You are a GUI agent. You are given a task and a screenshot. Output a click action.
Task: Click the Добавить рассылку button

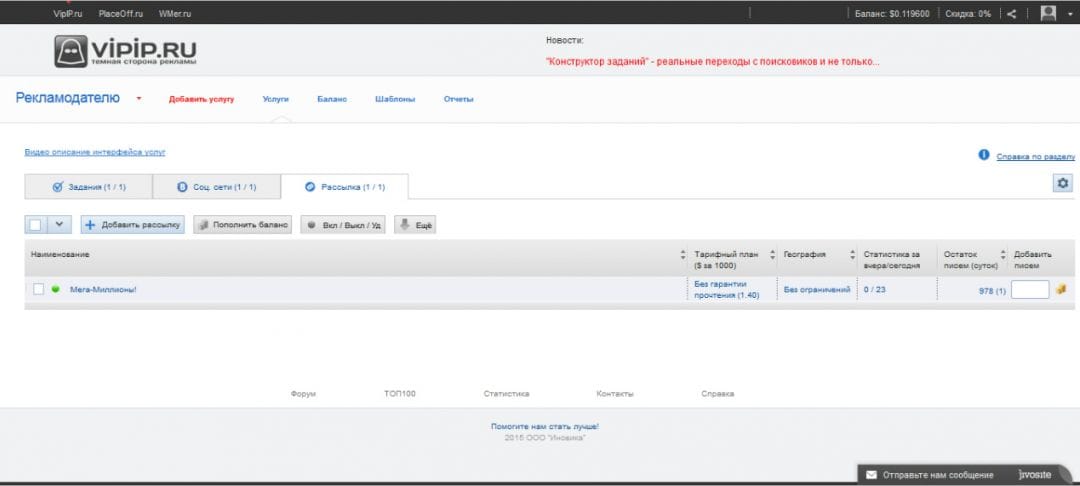pos(132,224)
